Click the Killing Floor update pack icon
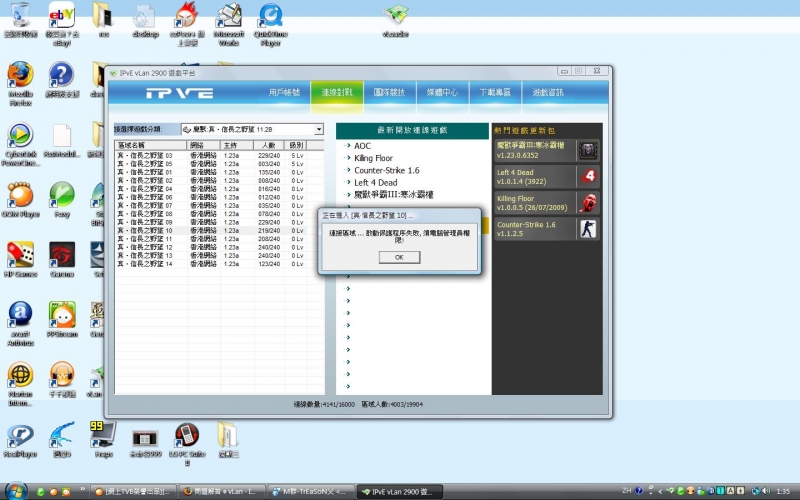The image size is (800, 500). pos(589,202)
